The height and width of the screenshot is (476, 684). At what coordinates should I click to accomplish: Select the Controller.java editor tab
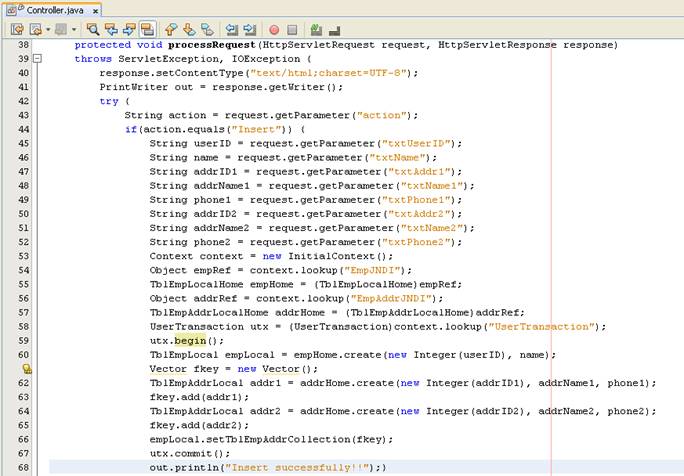(54, 10)
